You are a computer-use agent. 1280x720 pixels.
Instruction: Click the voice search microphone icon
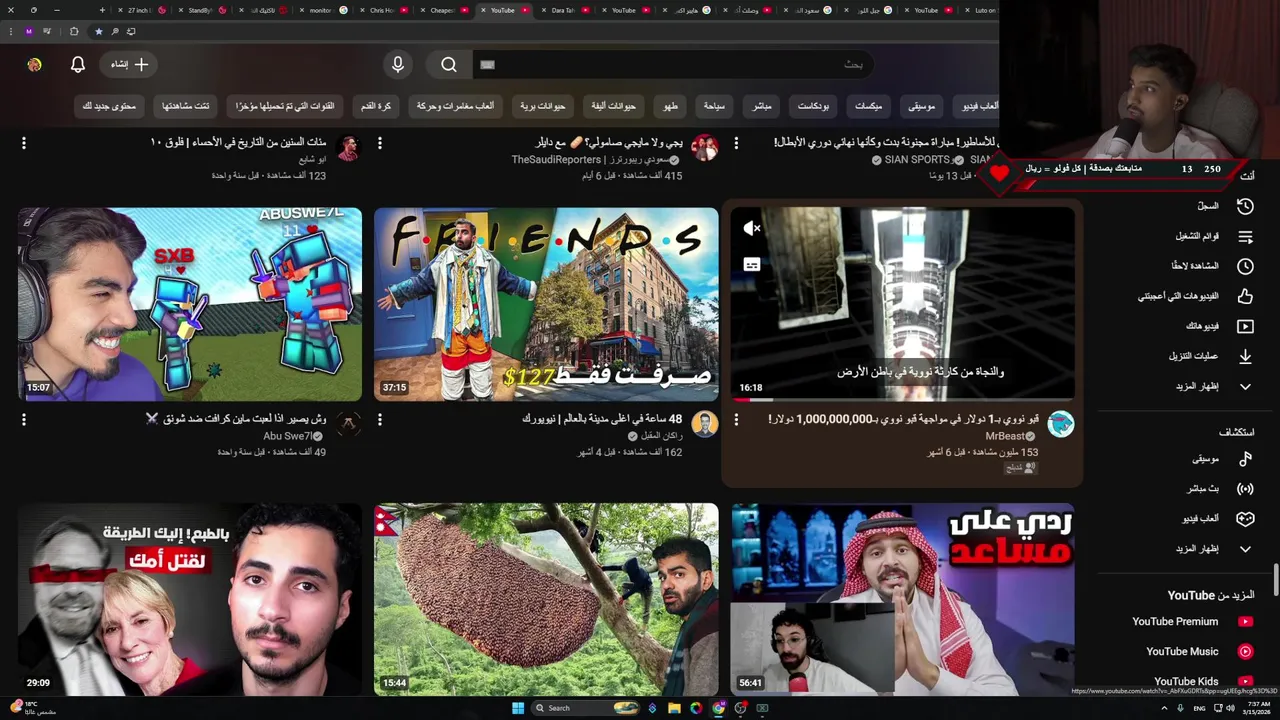click(x=398, y=64)
